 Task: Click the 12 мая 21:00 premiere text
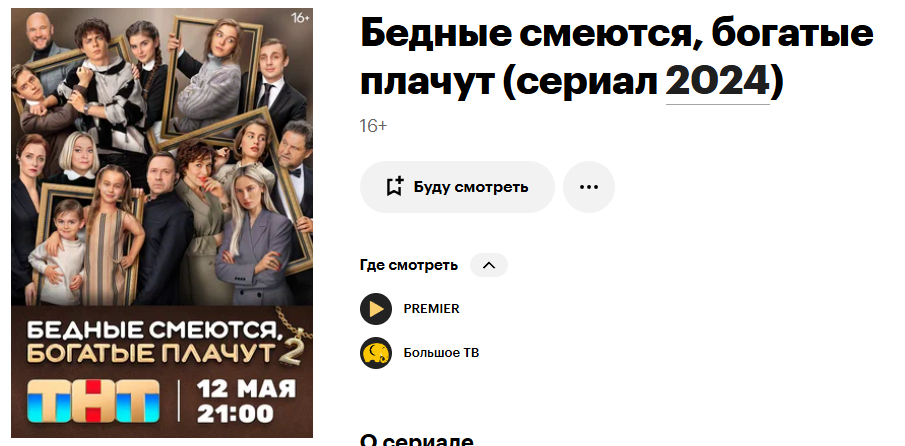tap(246, 401)
